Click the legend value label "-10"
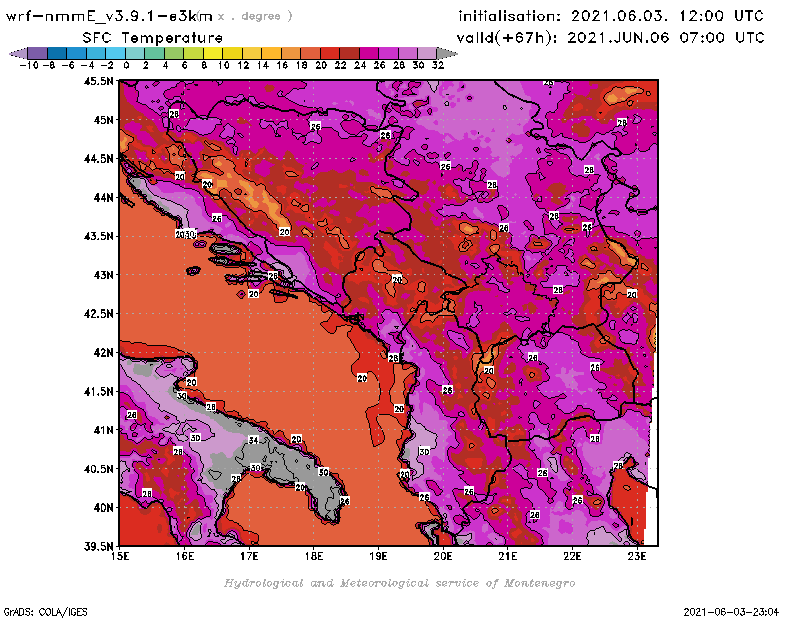The image size is (800, 618). (x=29, y=66)
